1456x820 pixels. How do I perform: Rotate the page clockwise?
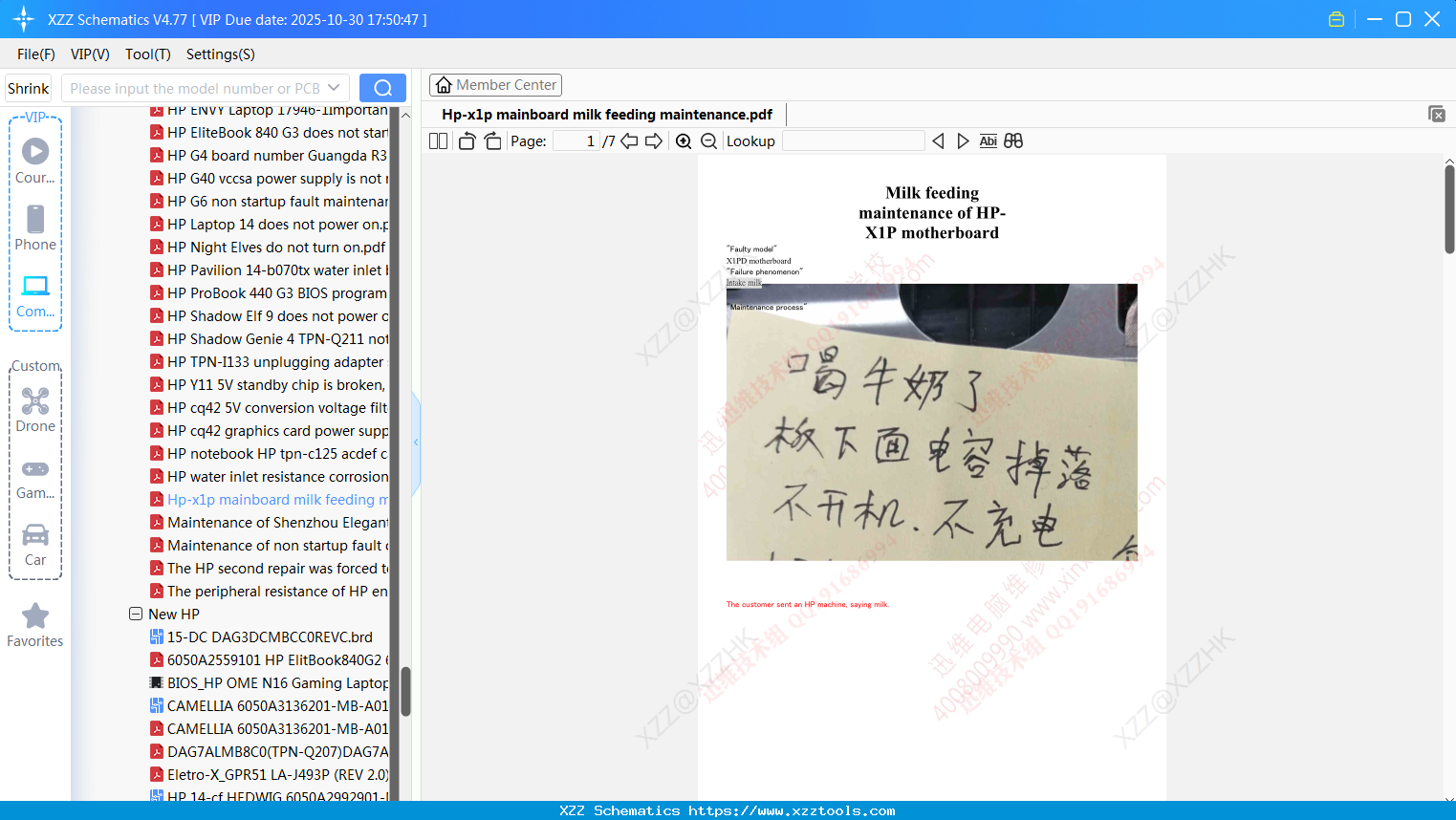pos(492,140)
